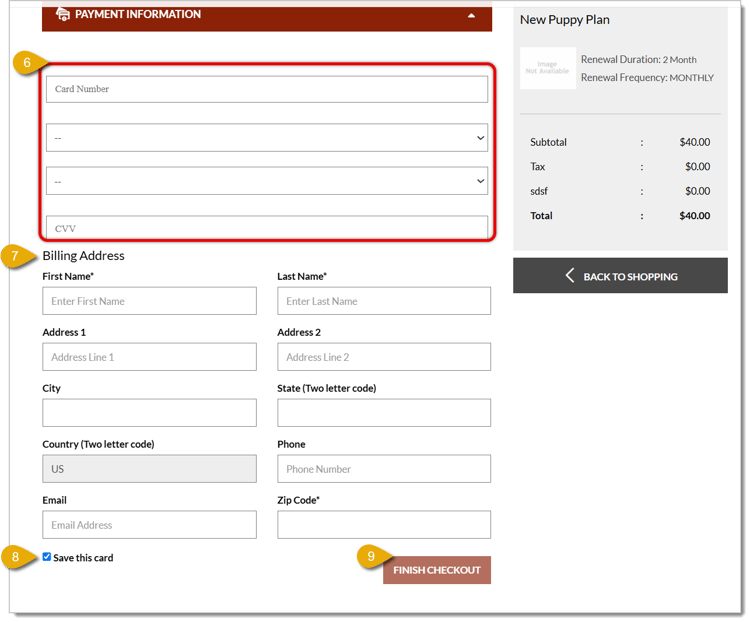Focus the Enter Last Name field
This screenshot has width=750, height=622.
point(384,301)
